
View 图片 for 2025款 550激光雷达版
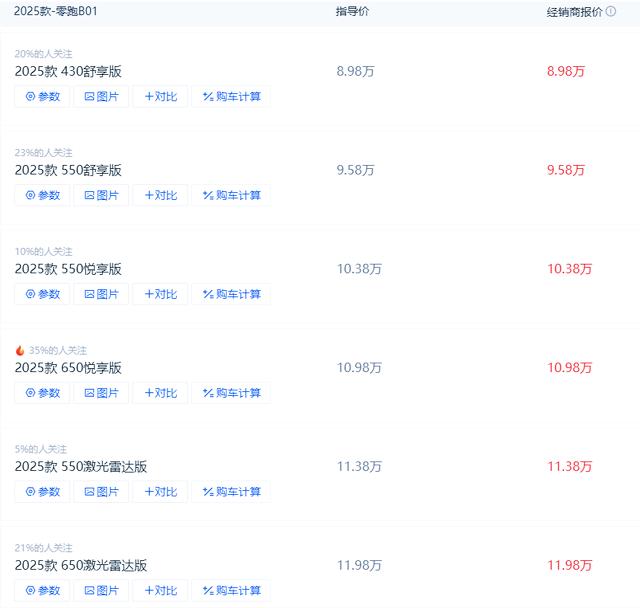click(x=101, y=491)
